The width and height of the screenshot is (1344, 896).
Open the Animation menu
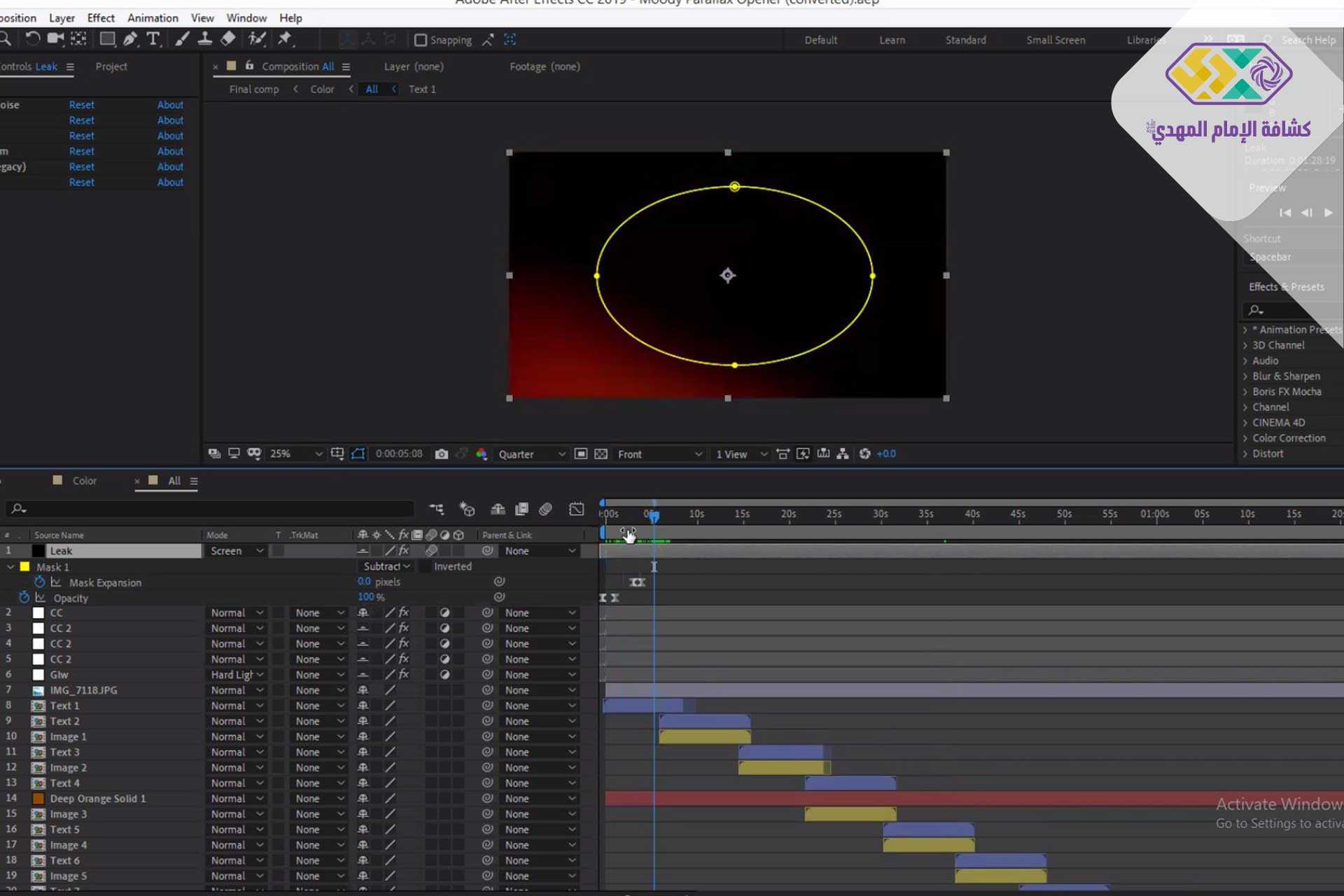[153, 18]
